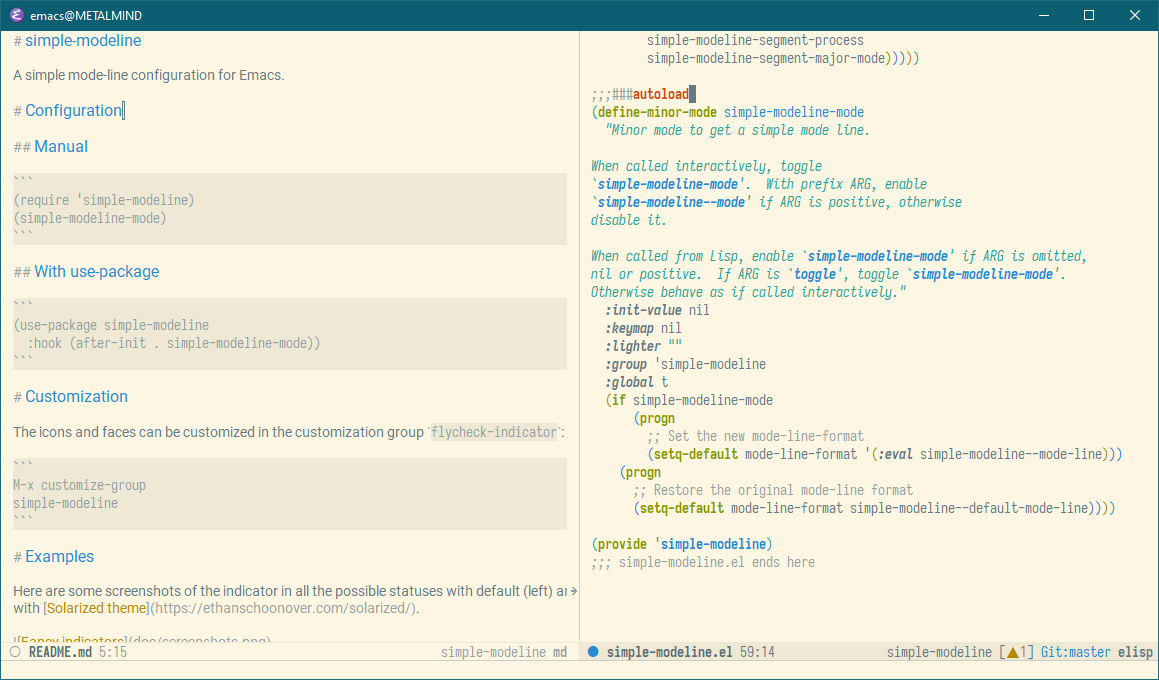Click the :lighter keyword line
Image resolution: width=1159 pixels, height=680 pixels.
[x=643, y=346]
